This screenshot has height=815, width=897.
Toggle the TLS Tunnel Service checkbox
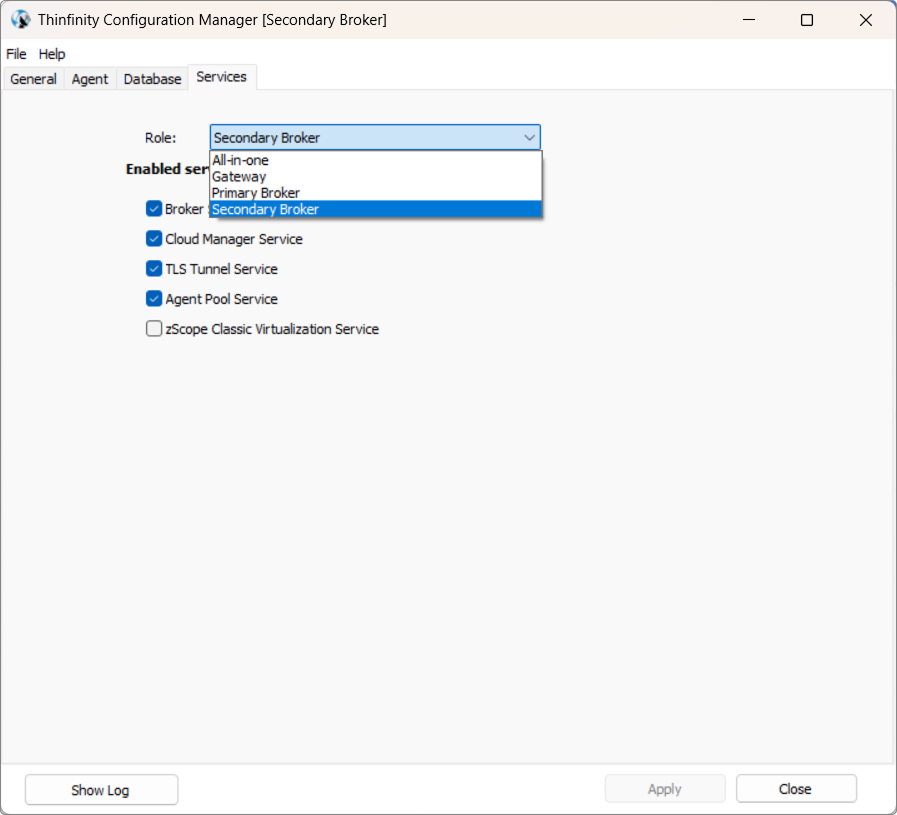pos(154,269)
